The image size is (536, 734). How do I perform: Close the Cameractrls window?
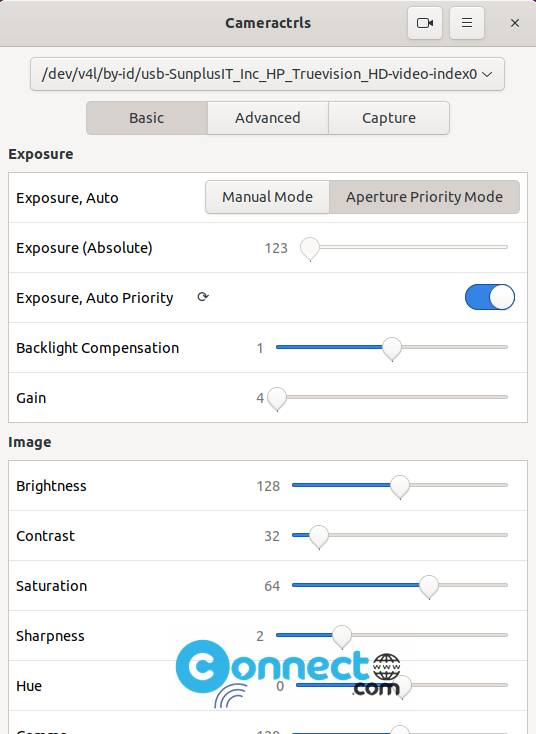515,23
